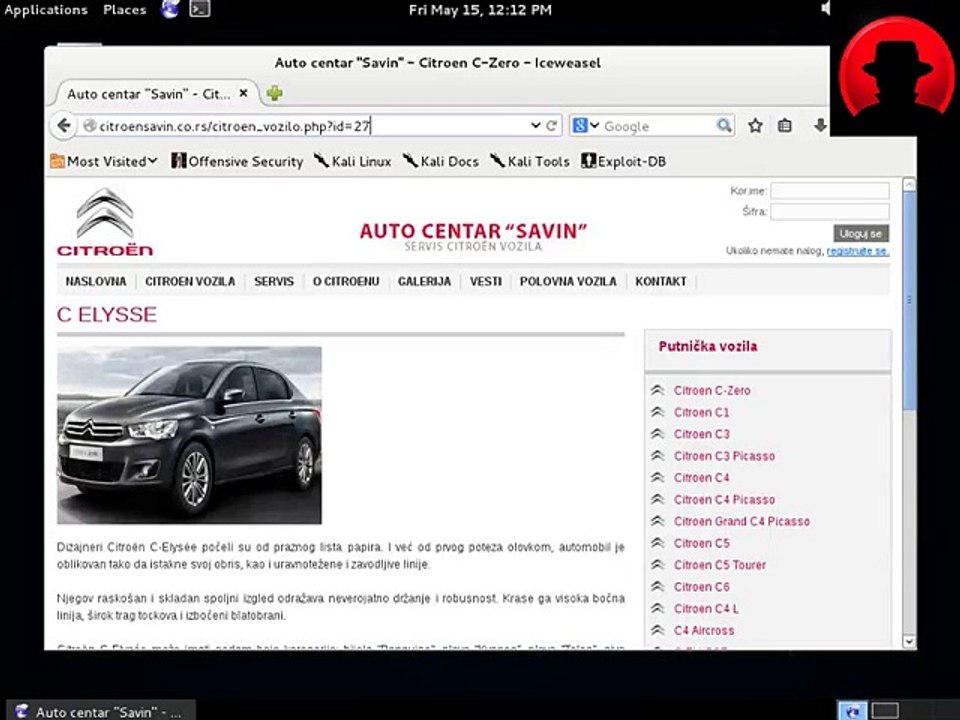
Task: Click the Citroën logo
Action: point(105,222)
